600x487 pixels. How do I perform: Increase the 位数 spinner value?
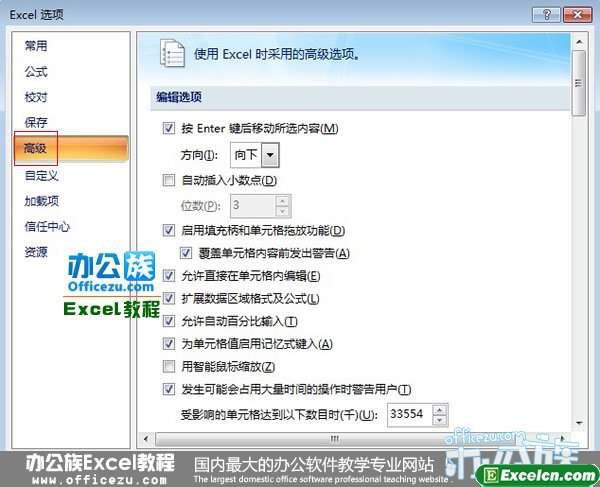pos(283,200)
